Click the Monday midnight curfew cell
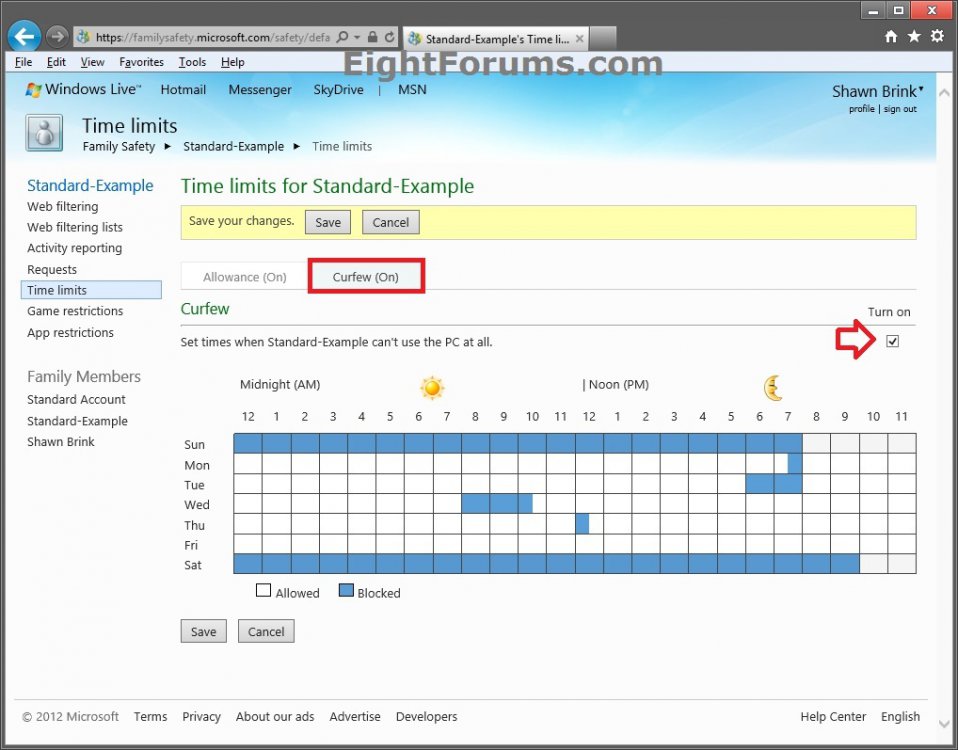Image resolution: width=958 pixels, height=750 pixels. point(247,464)
